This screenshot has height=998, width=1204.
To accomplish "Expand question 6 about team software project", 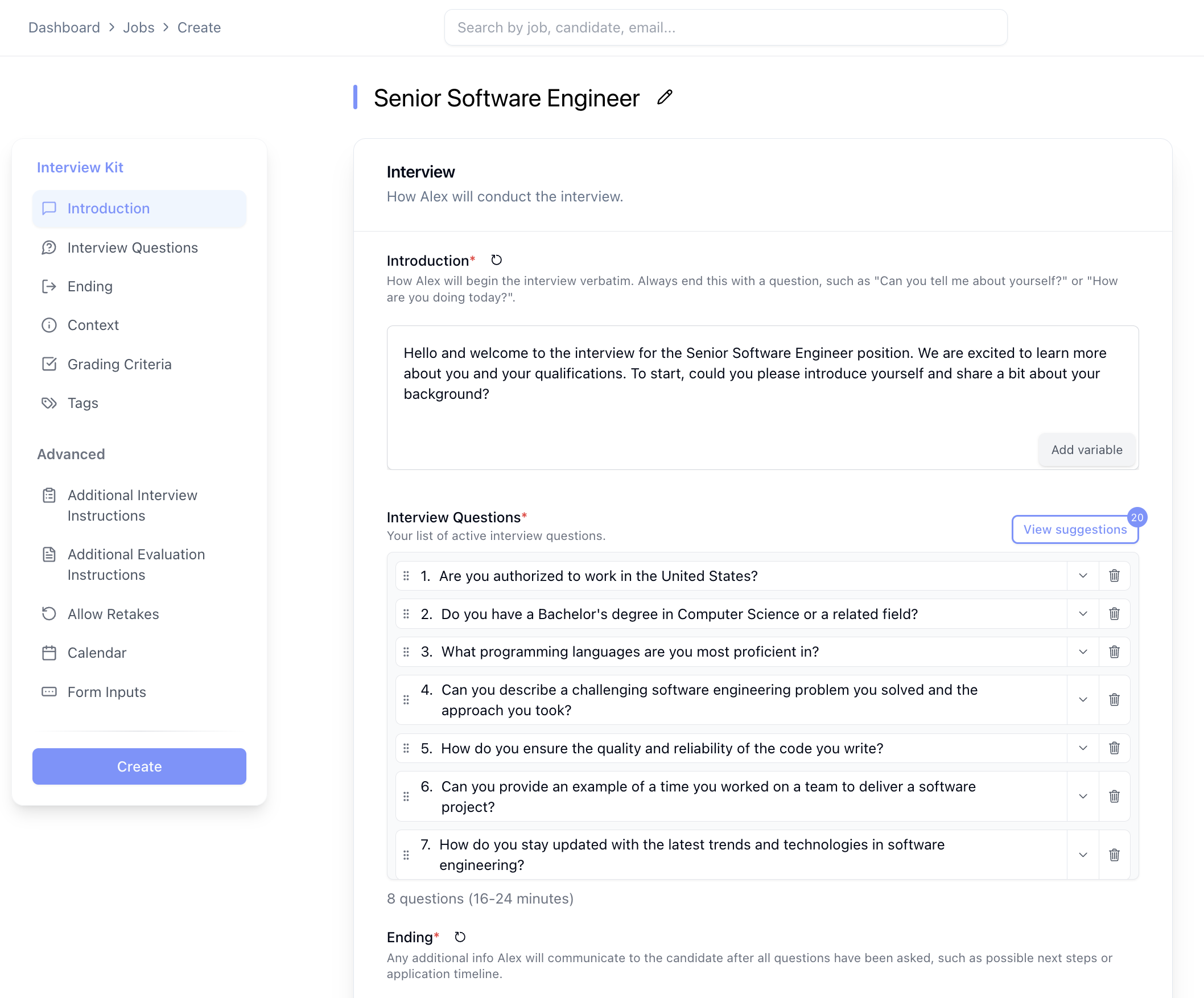I will coord(1083,796).
